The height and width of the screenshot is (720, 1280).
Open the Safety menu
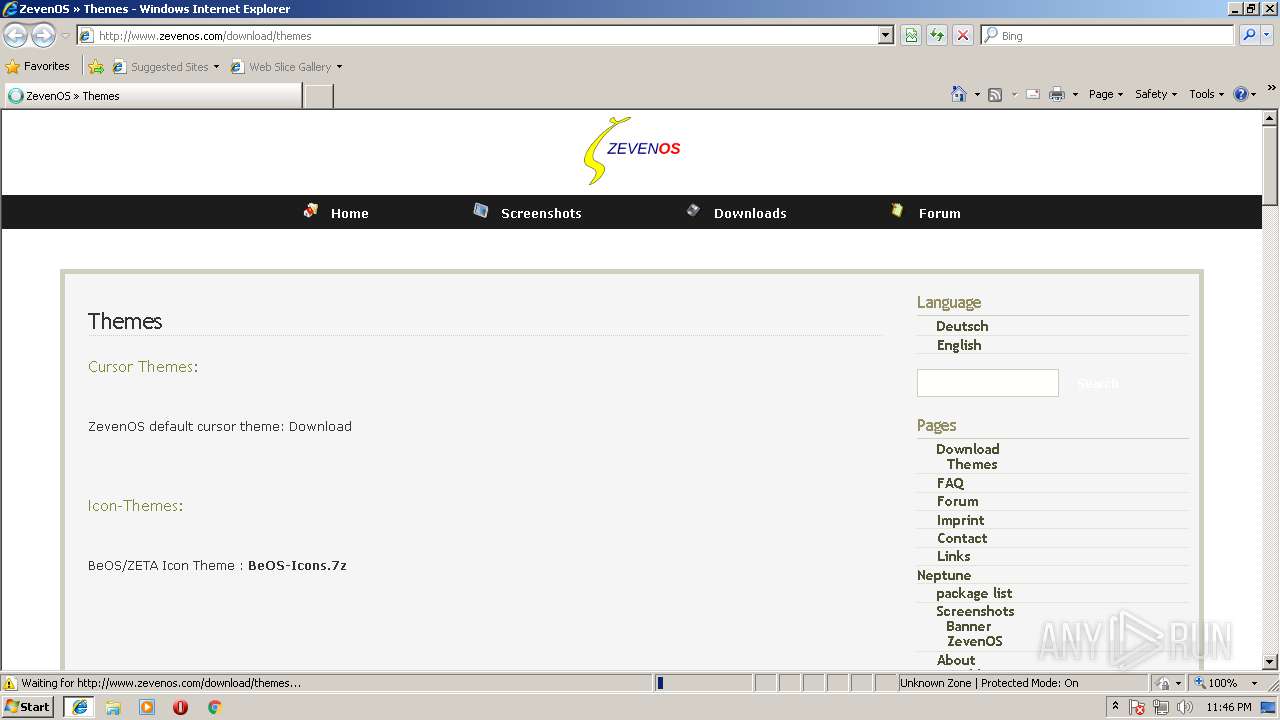point(1156,94)
